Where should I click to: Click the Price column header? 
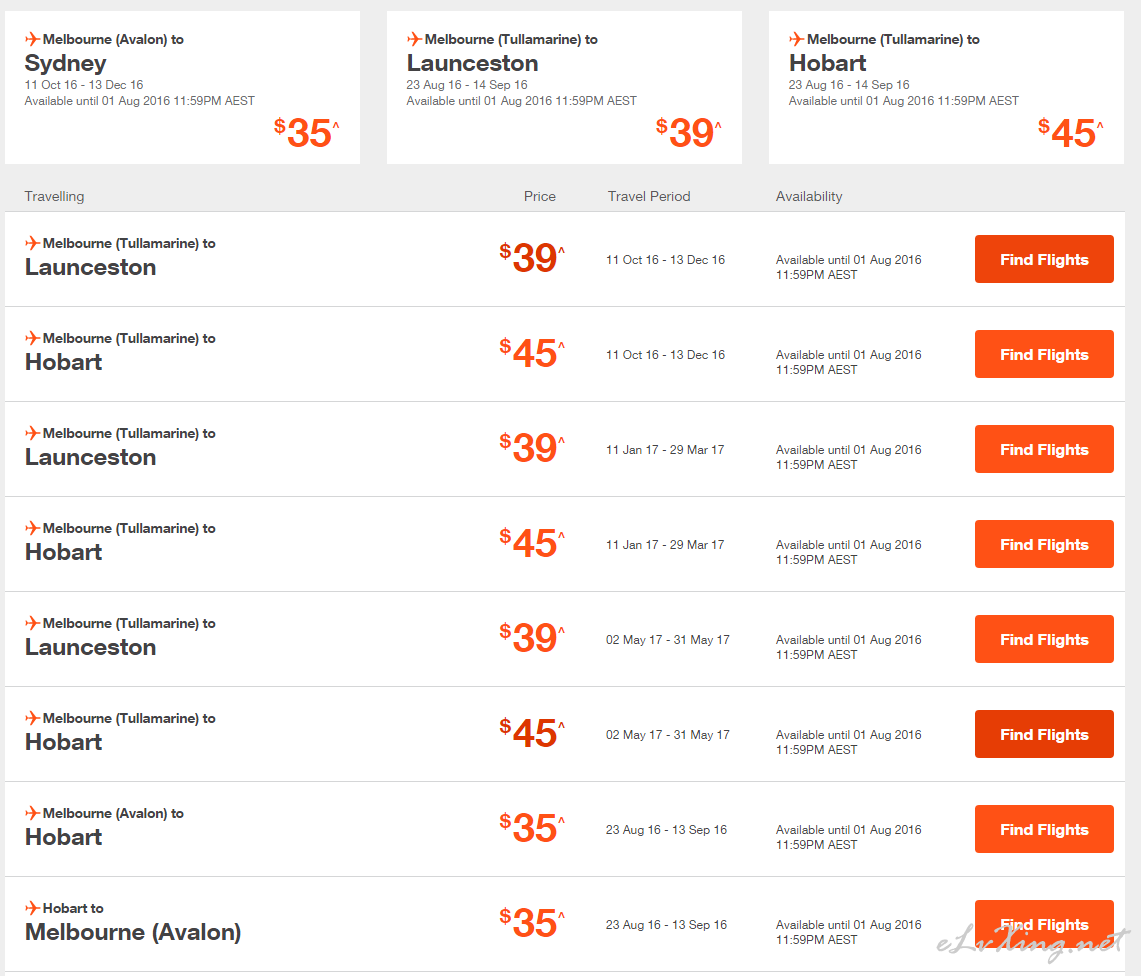click(x=539, y=196)
